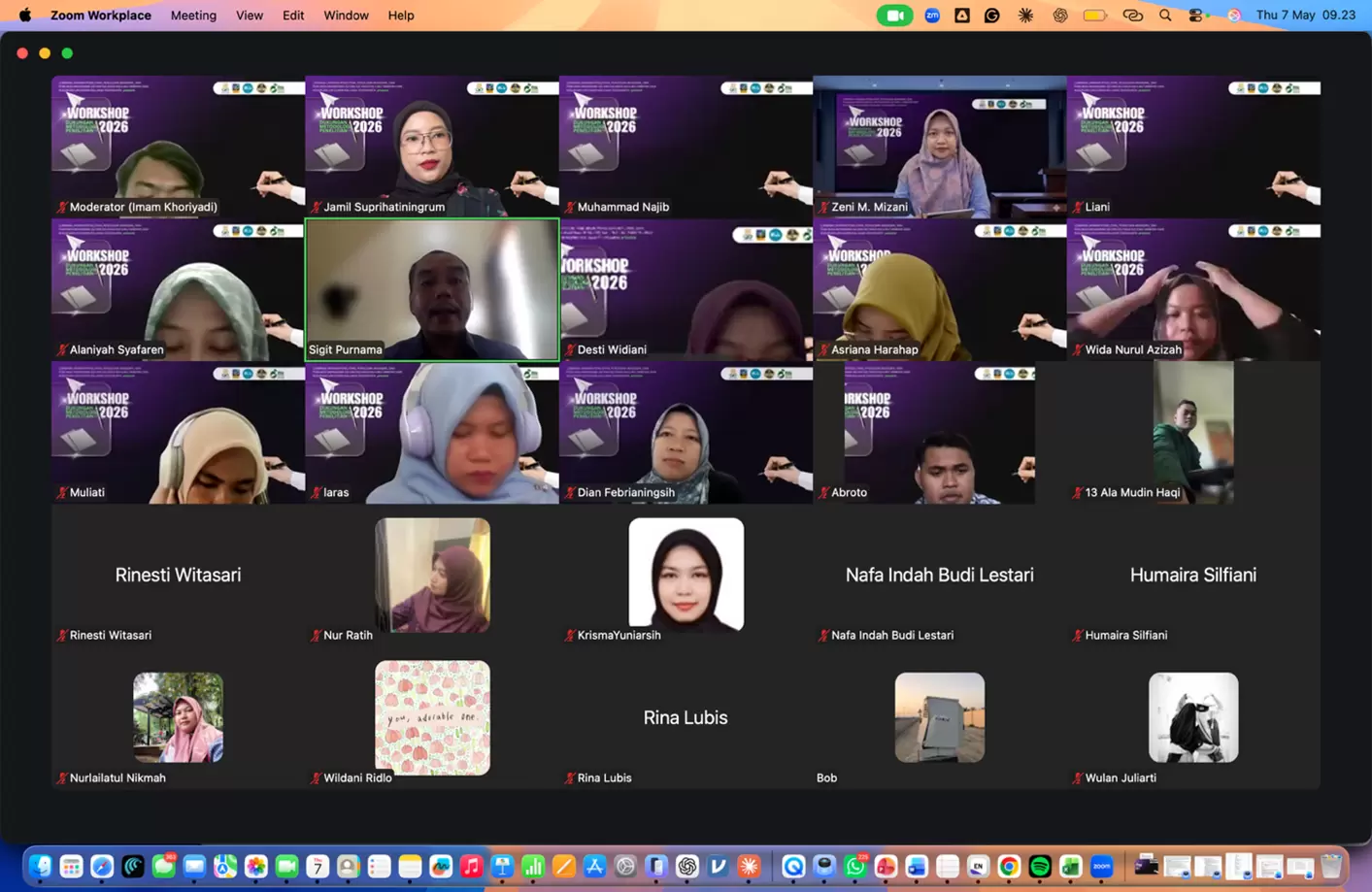Open ChatGPT from the Dock
The height and width of the screenshot is (892, 1372).
pyautogui.click(x=686, y=866)
